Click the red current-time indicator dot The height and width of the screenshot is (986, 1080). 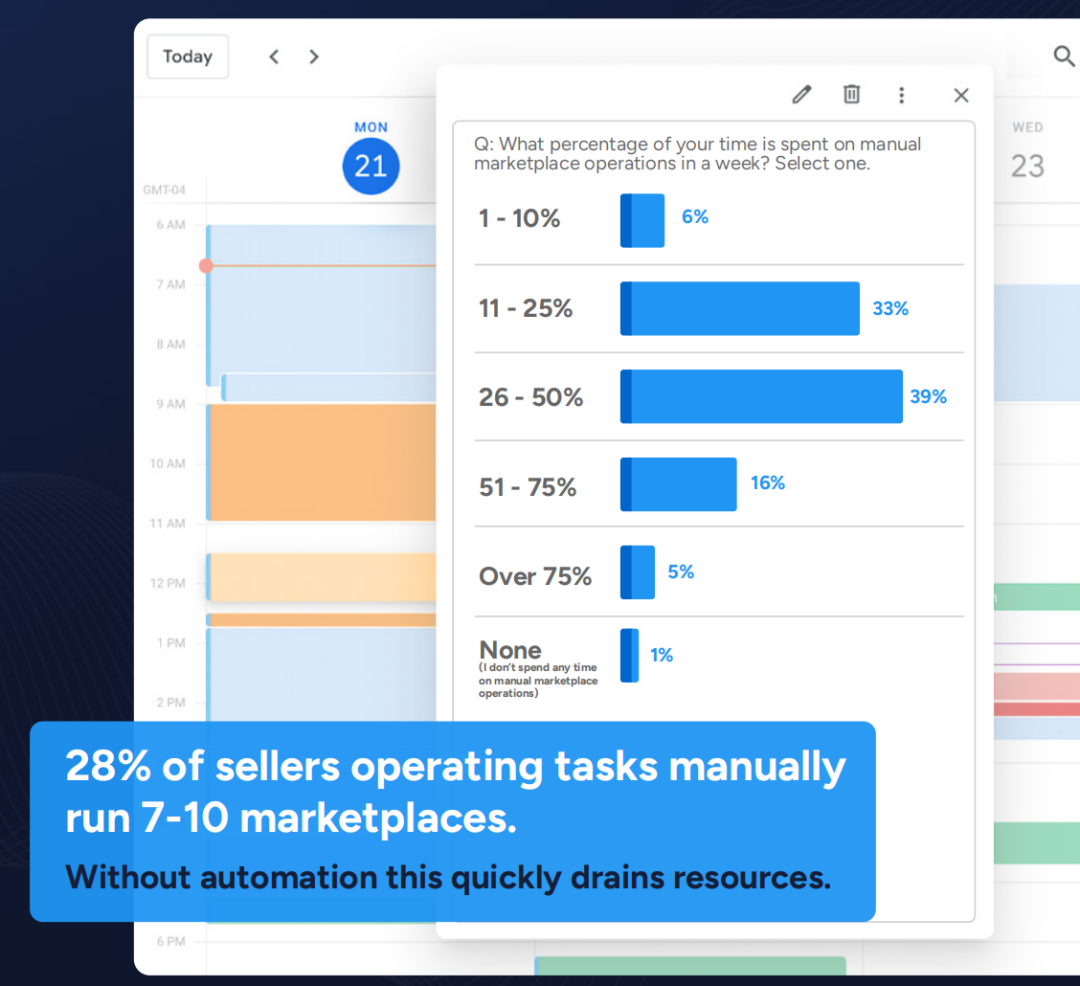[206, 266]
